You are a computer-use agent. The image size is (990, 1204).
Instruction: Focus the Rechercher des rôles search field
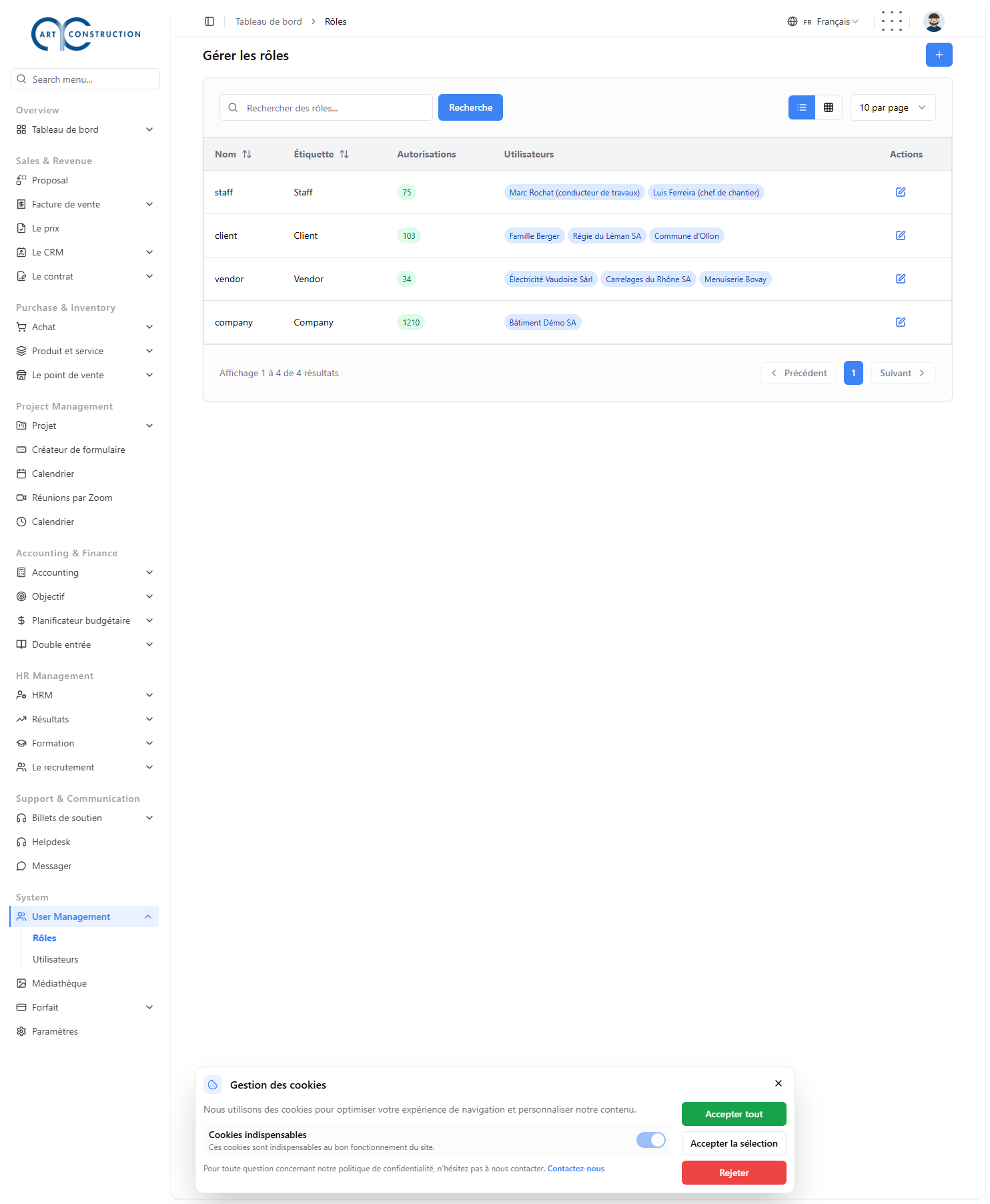coord(326,107)
